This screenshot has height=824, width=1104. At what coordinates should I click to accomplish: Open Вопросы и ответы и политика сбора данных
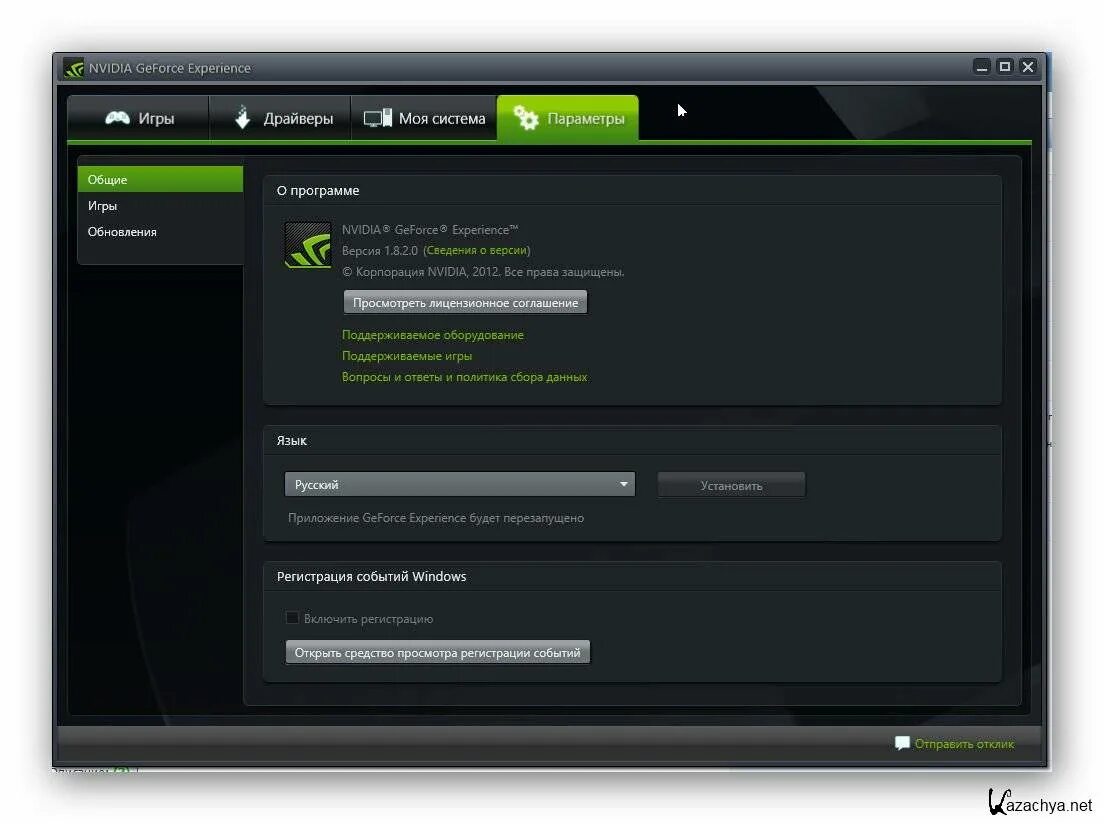pyautogui.click(x=464, y=377)
